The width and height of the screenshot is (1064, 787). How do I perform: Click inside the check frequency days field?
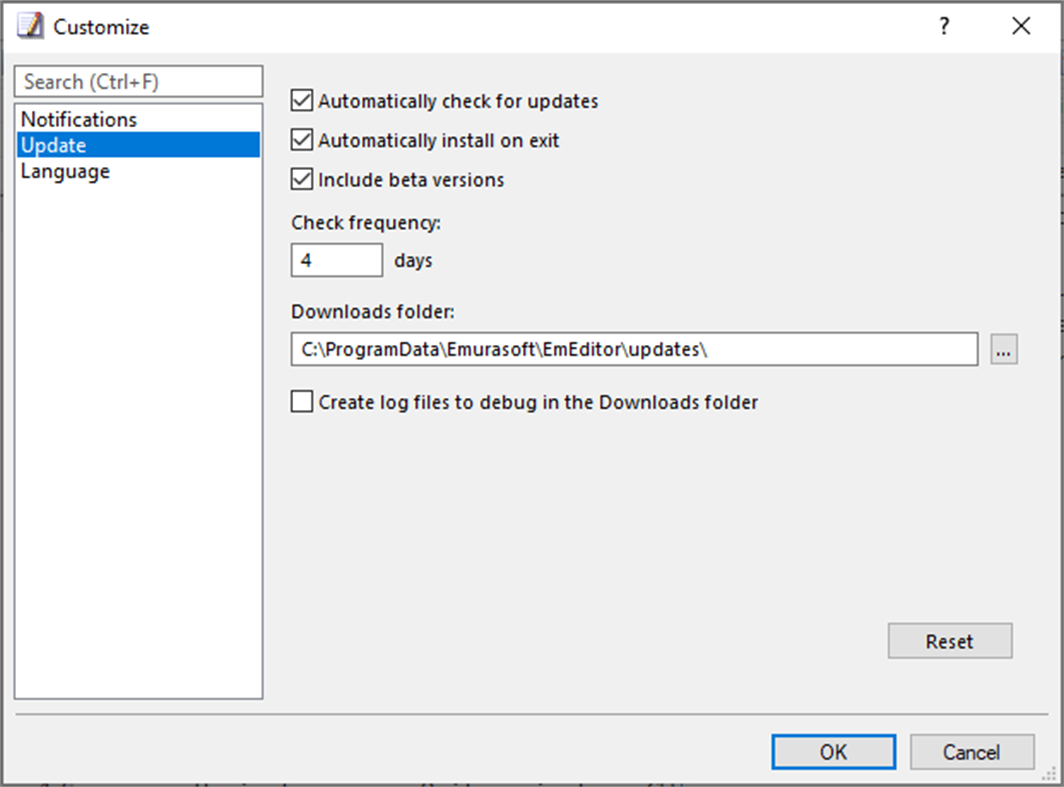(x=336, y=259)
